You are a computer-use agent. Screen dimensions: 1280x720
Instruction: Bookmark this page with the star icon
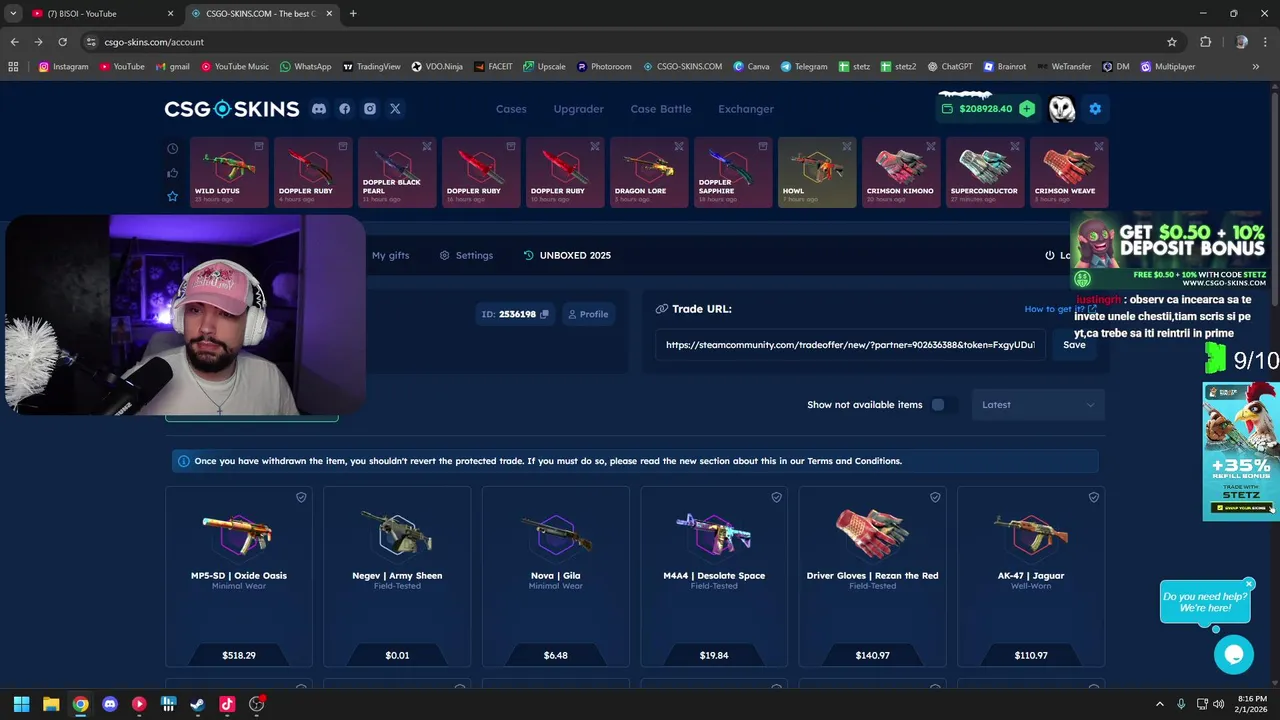[x=1172, y=42]
